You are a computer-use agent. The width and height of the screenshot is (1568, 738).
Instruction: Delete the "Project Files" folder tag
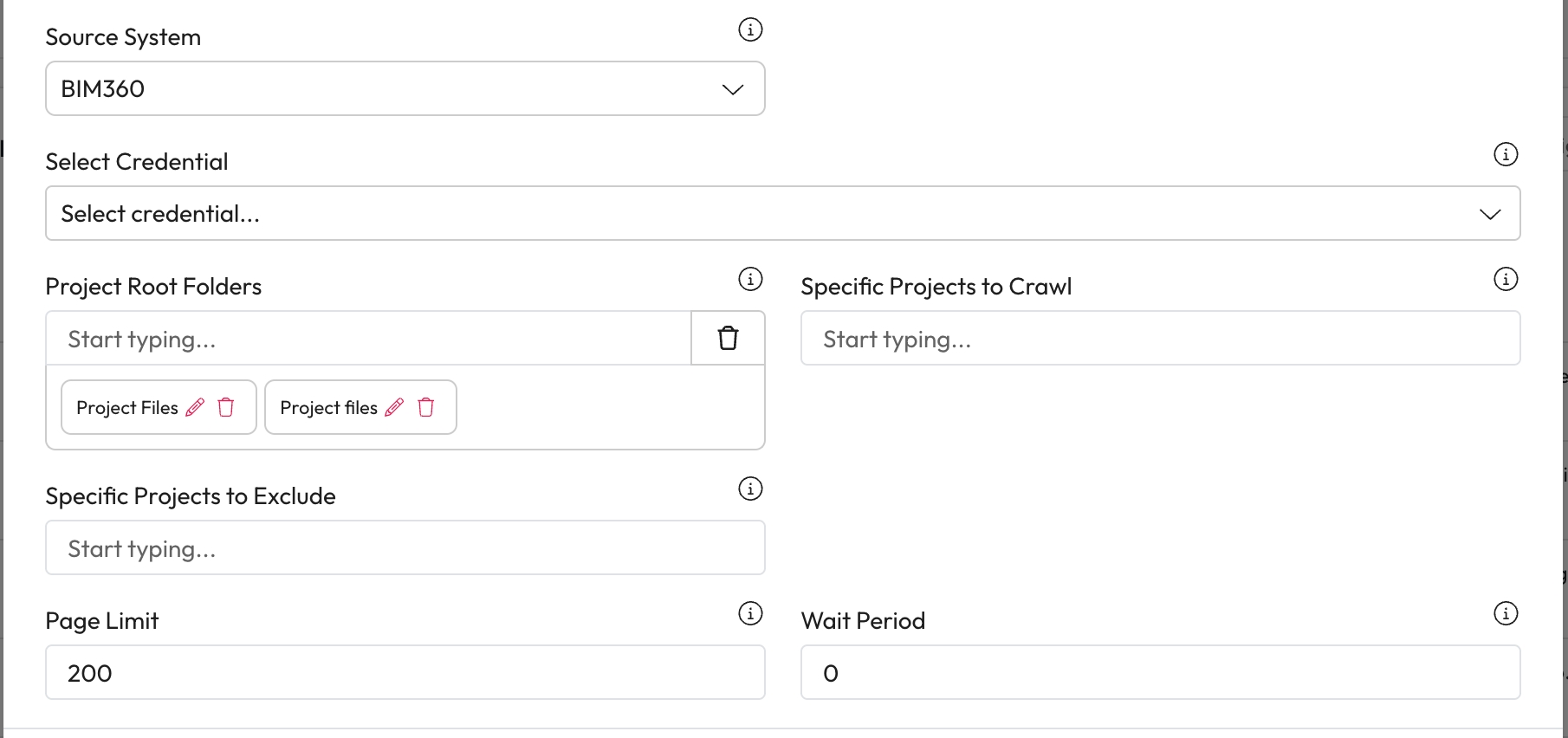pos(226,407)
